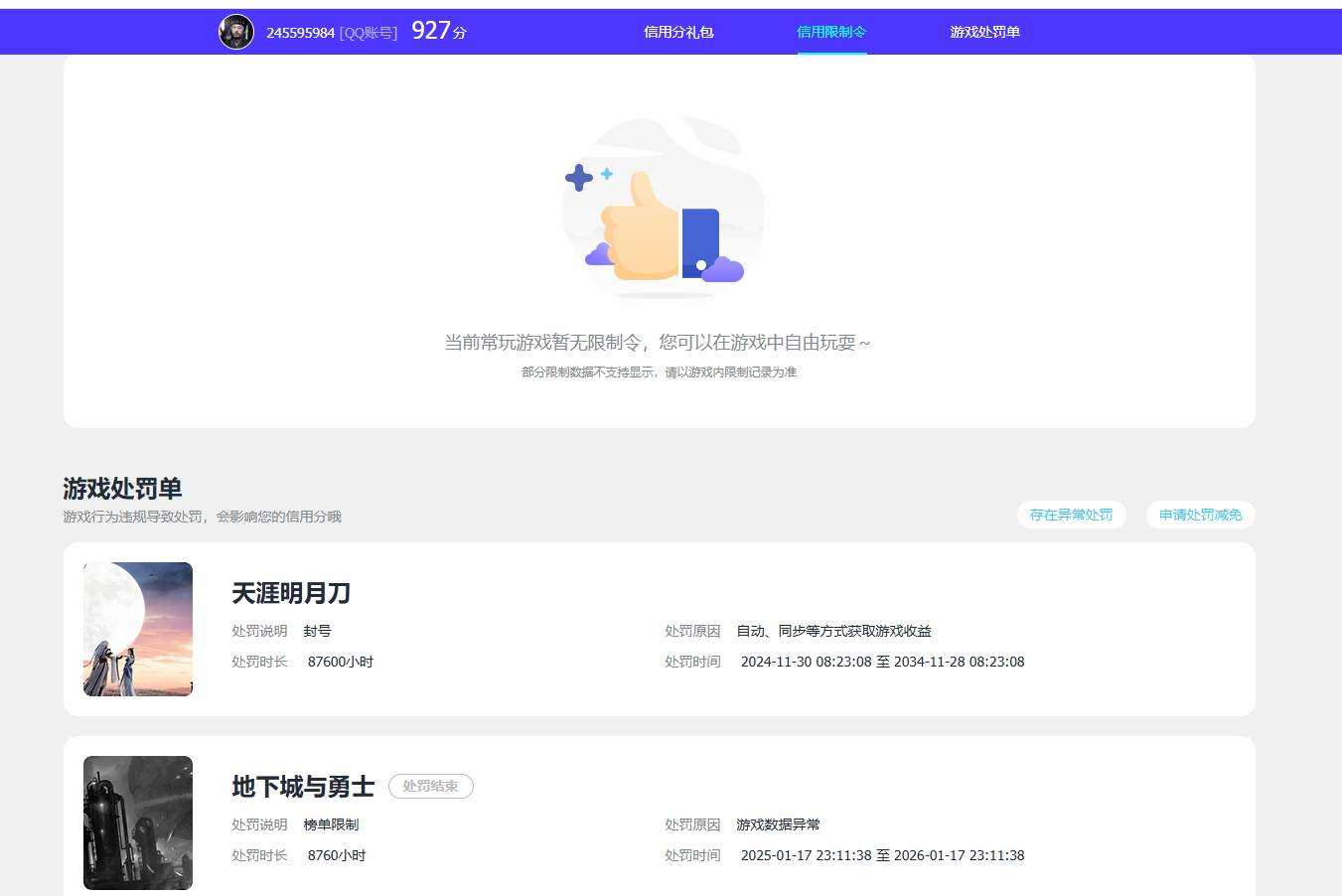
Task: Click the 8760小时 penalty duration
Action: point(337,855)
